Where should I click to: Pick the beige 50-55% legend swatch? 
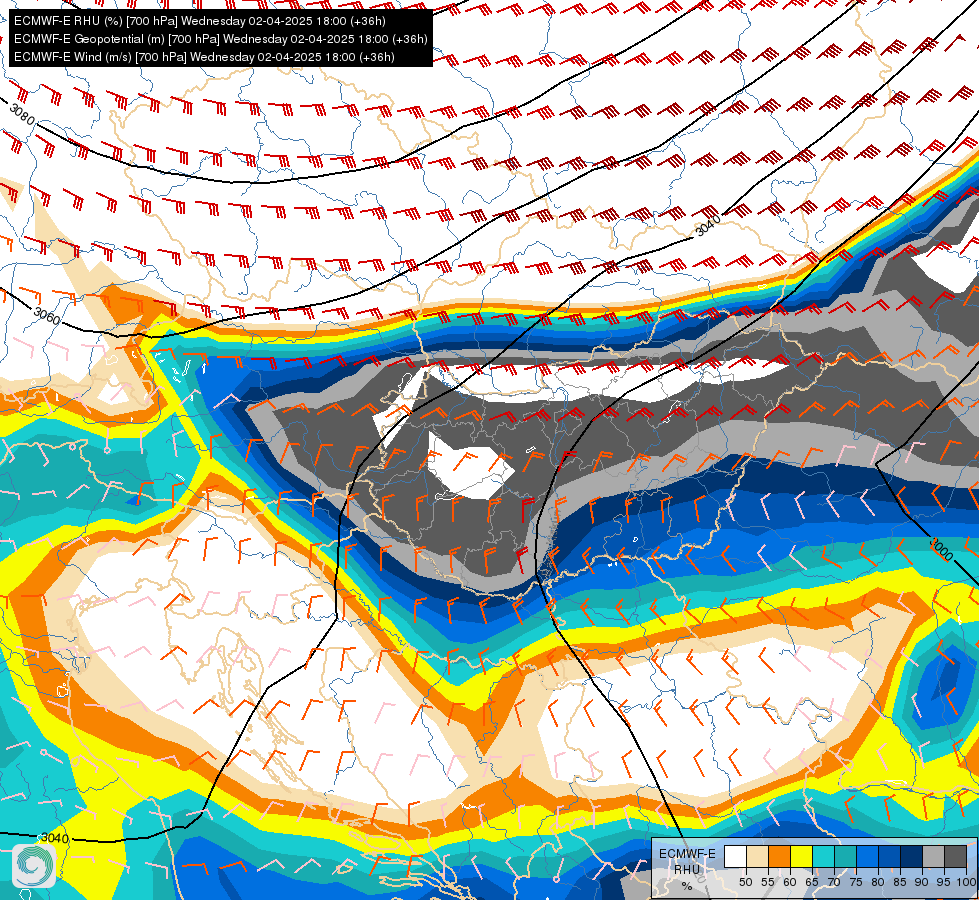click(x=757, y=856)
